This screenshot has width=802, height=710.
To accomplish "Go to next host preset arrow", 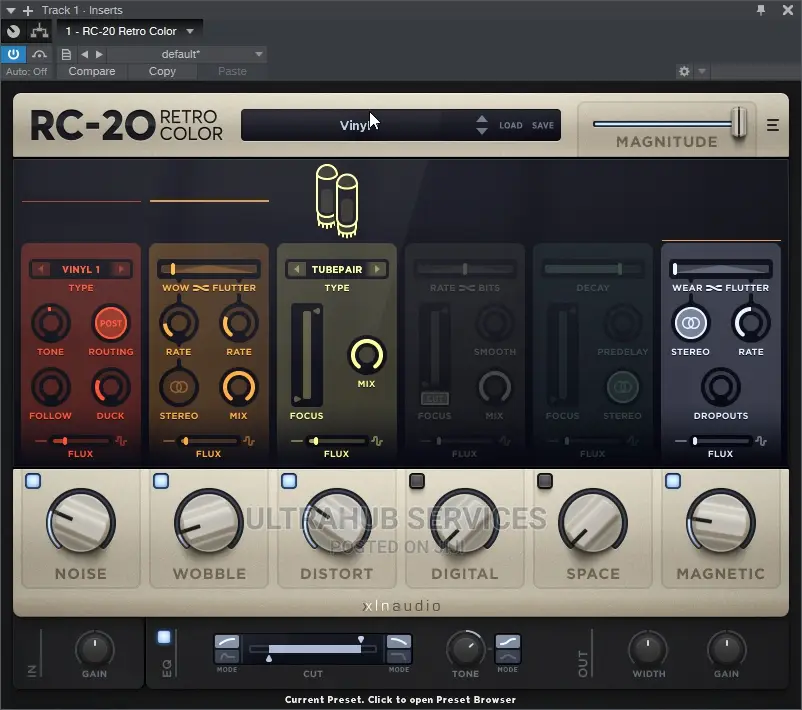I will point(99,54).
